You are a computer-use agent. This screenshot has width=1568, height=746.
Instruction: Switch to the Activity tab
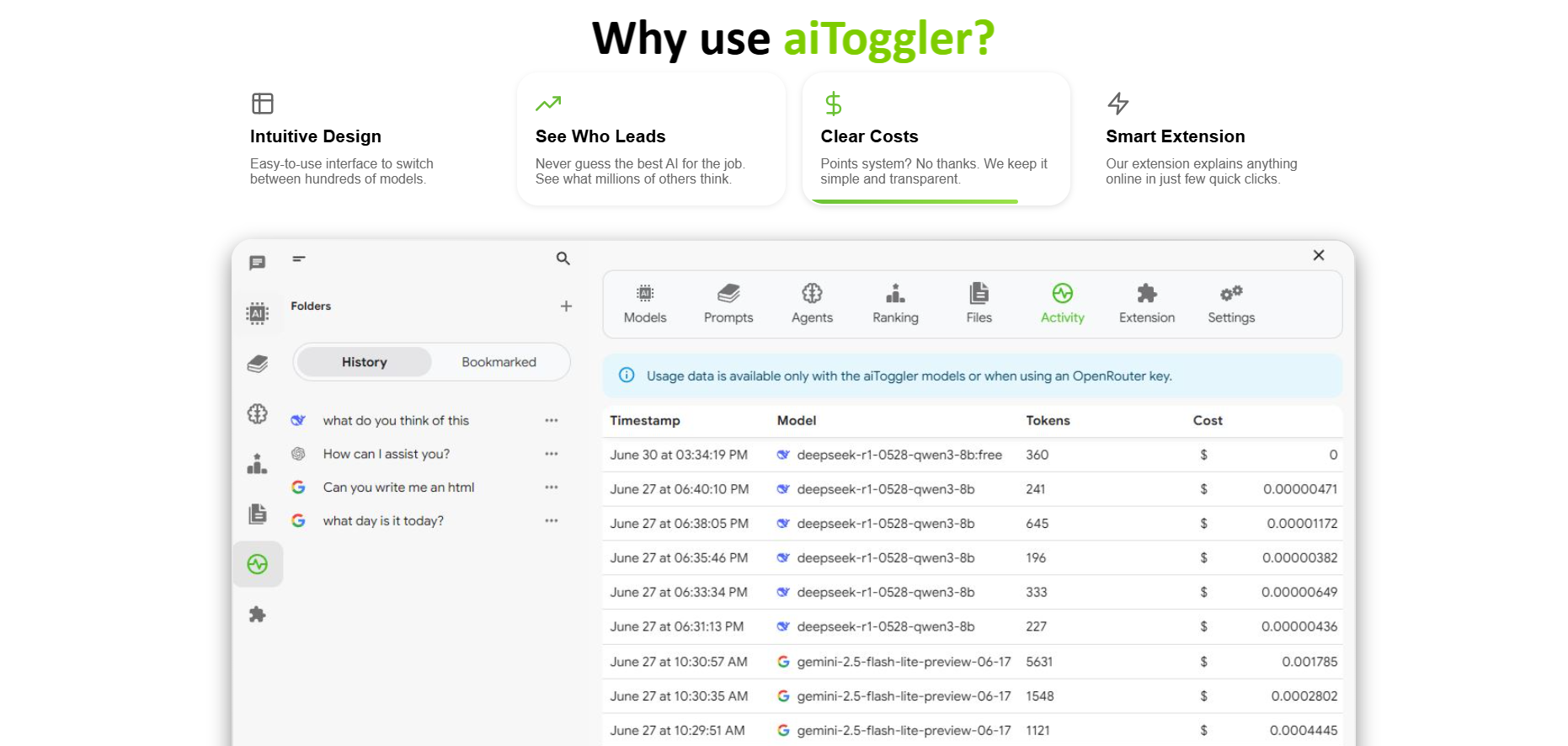click(x=1063, y=304)
